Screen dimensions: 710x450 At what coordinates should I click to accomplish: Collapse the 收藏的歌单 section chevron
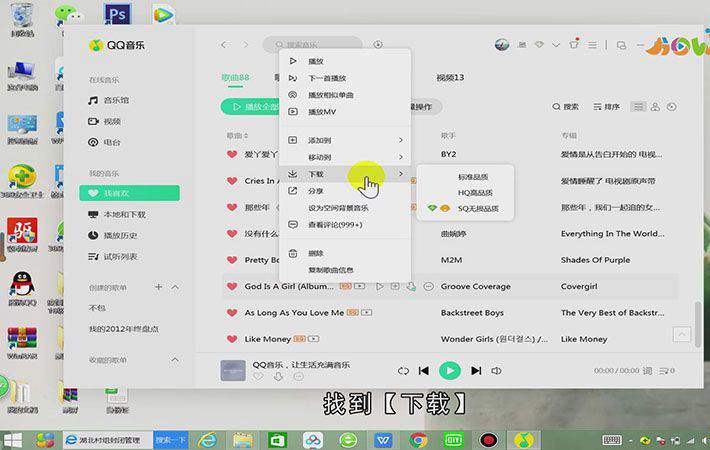point(175,360)
